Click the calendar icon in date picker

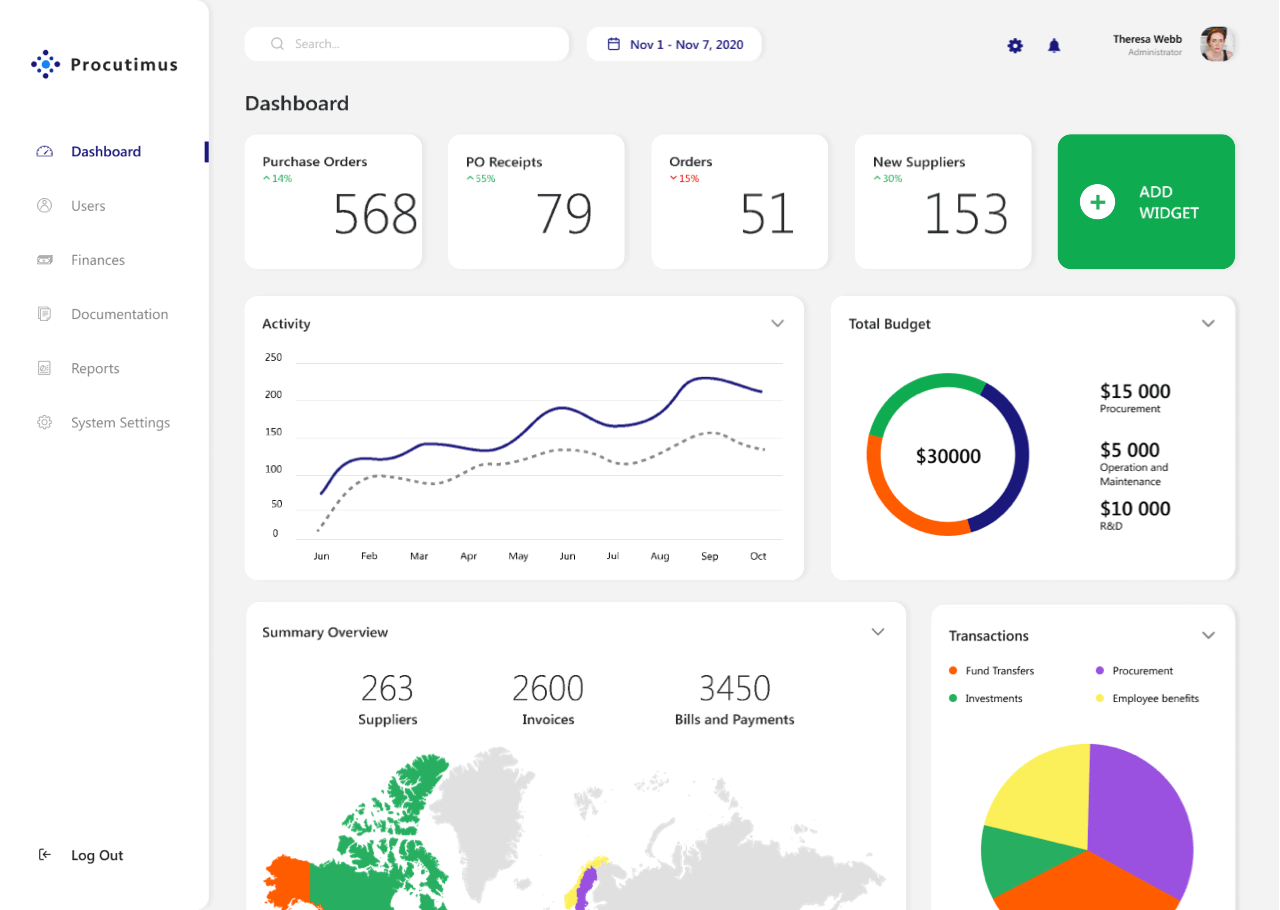[x=614, y=44]
